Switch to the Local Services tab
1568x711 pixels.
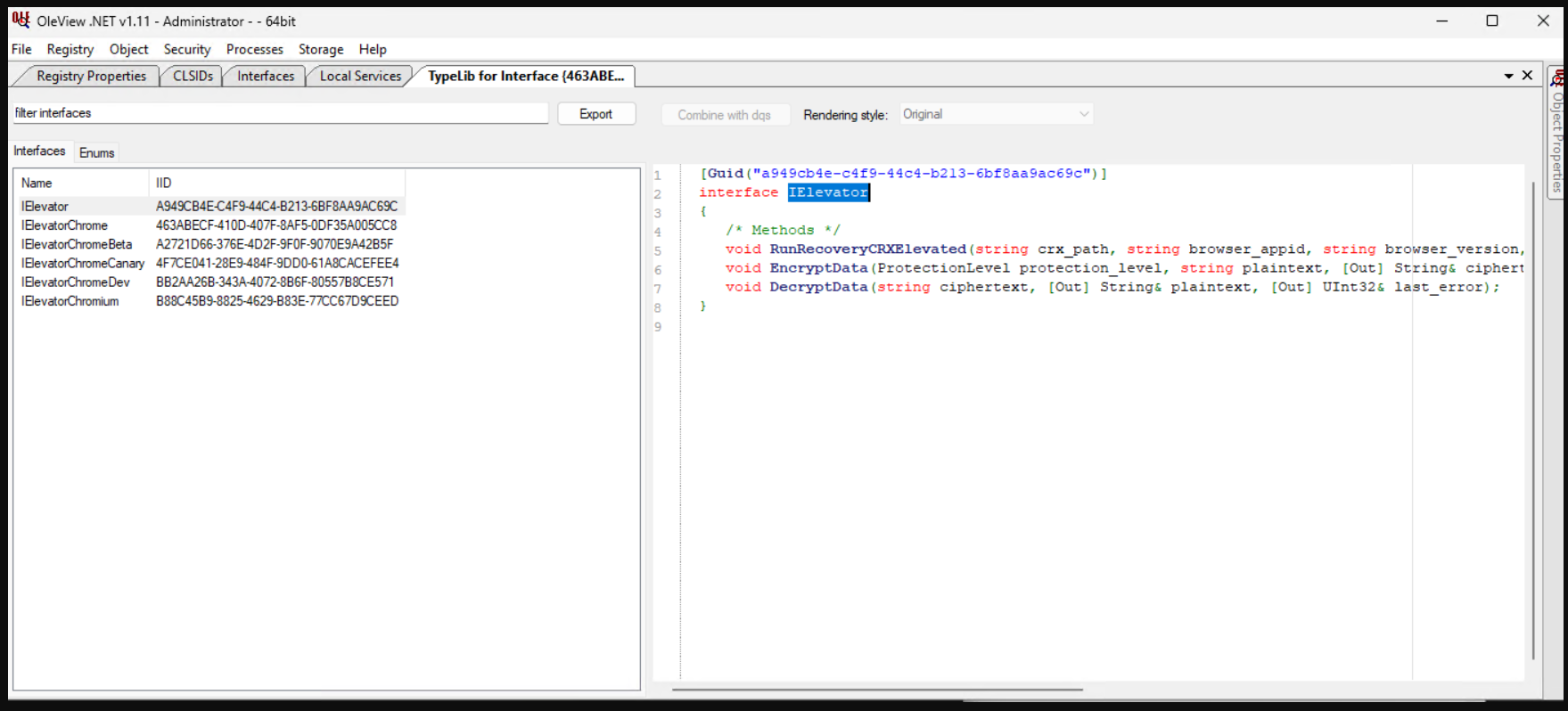pos(360,76)
